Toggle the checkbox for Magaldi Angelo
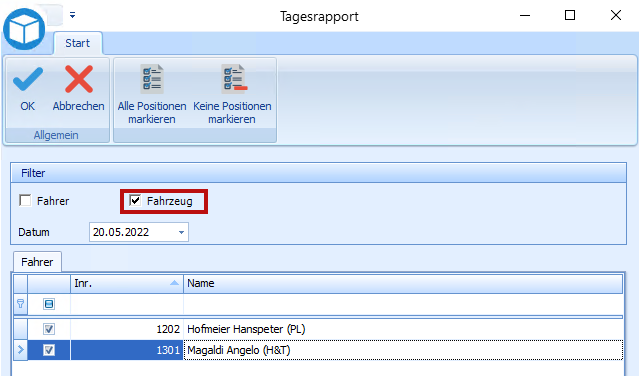The height and width of the screenshot is (376, 639). [x=49, y=350]
